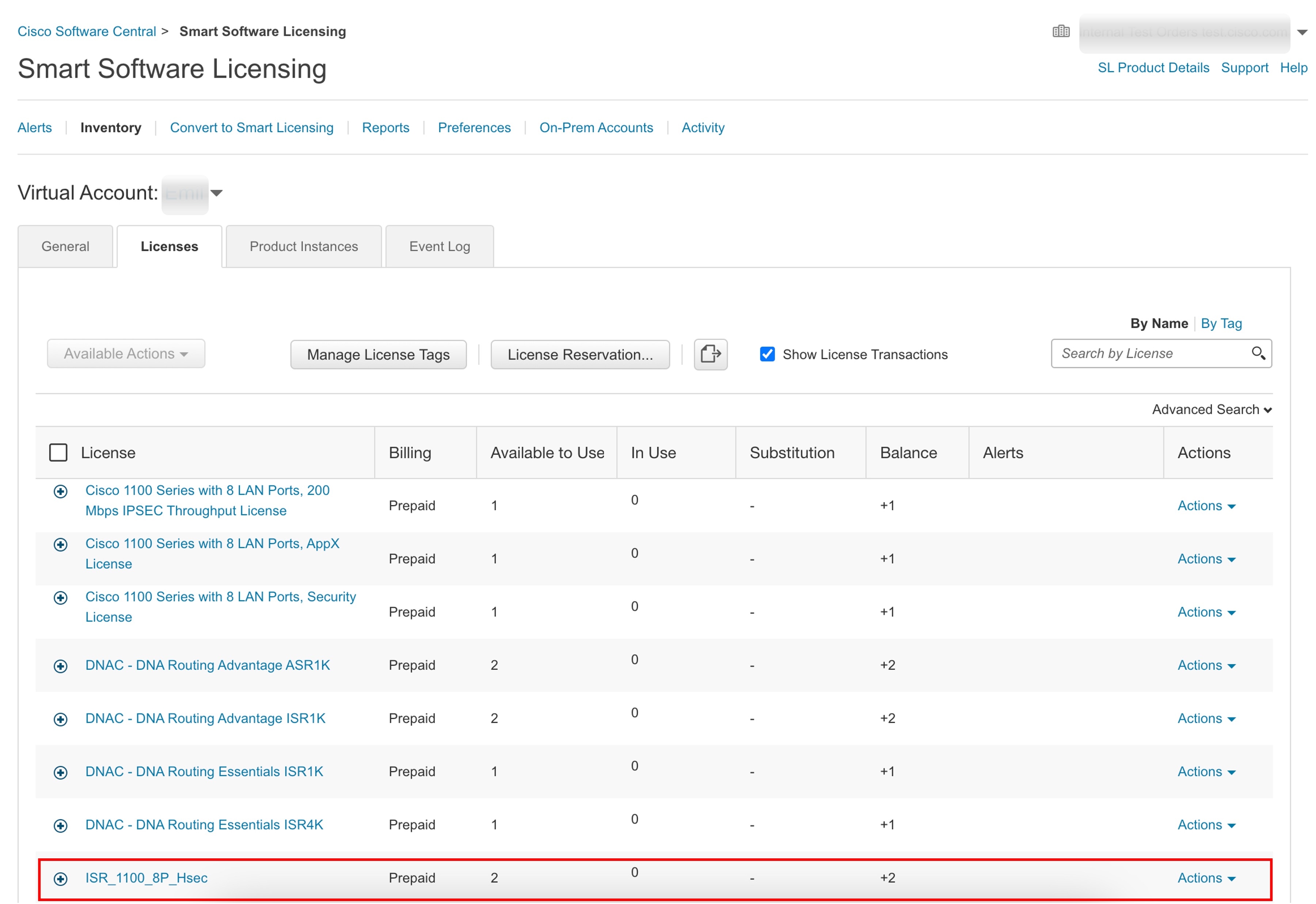This screenshot has width=1316, height=904.
Task: Click Manage License Tags button
Action: pos(379,355)
